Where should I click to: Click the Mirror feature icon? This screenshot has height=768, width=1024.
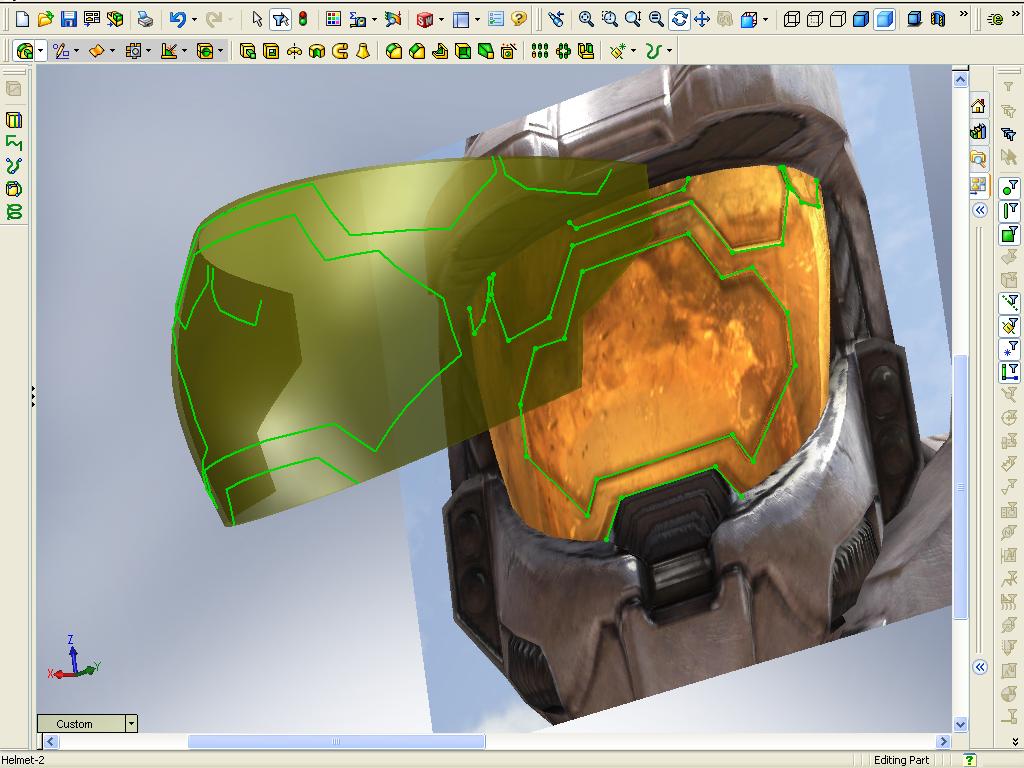[x=586, y=50]
